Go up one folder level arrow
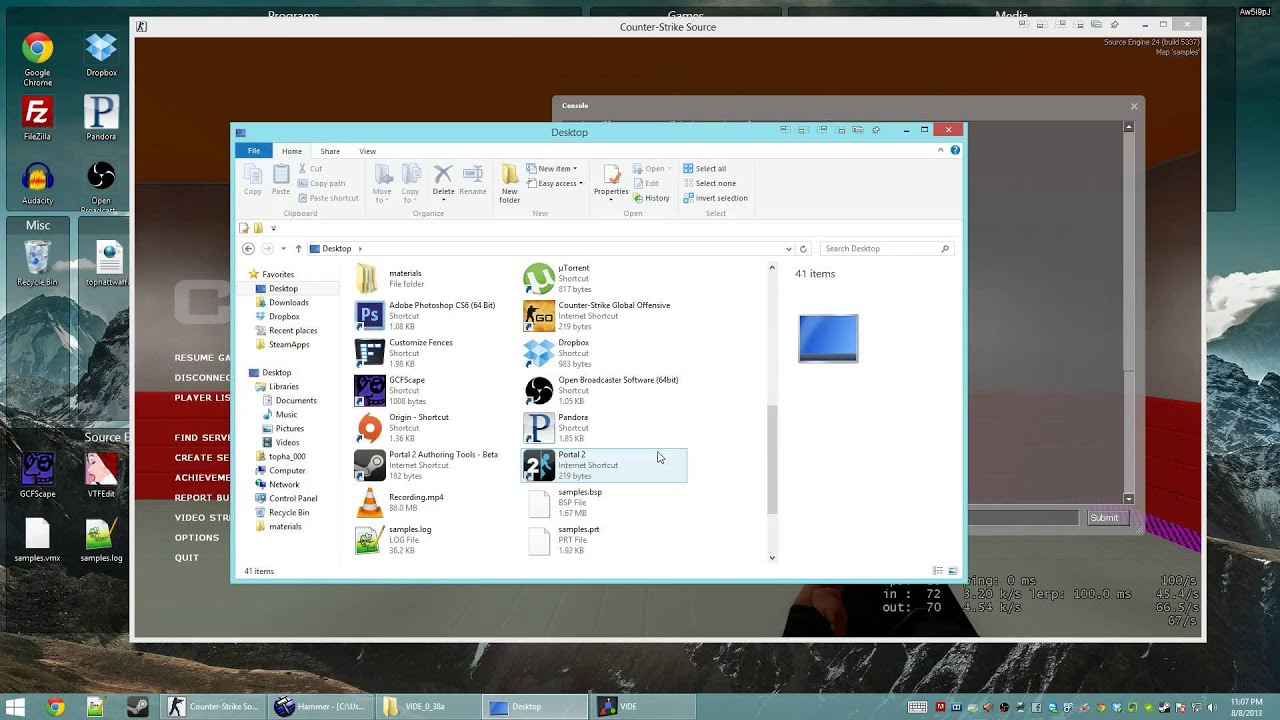 click(x=298, y=249)
